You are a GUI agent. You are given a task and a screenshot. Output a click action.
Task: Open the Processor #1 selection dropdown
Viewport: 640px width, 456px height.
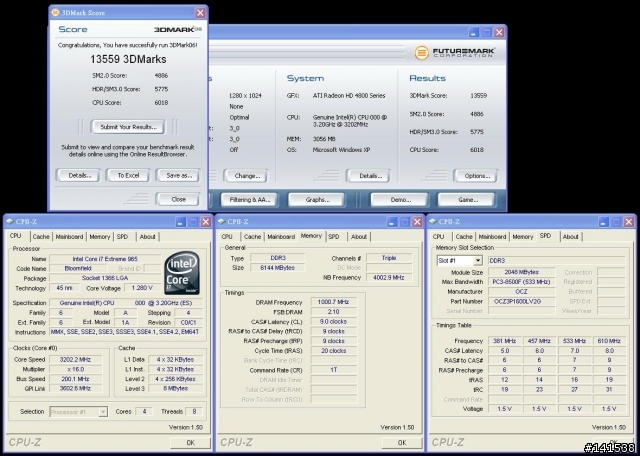tap(103, 412)
